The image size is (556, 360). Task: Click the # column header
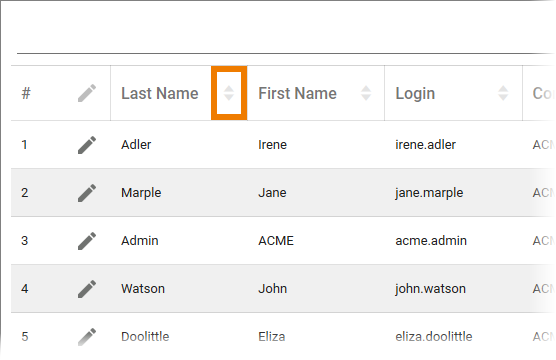pyautogui.click(x=26, y=94)
